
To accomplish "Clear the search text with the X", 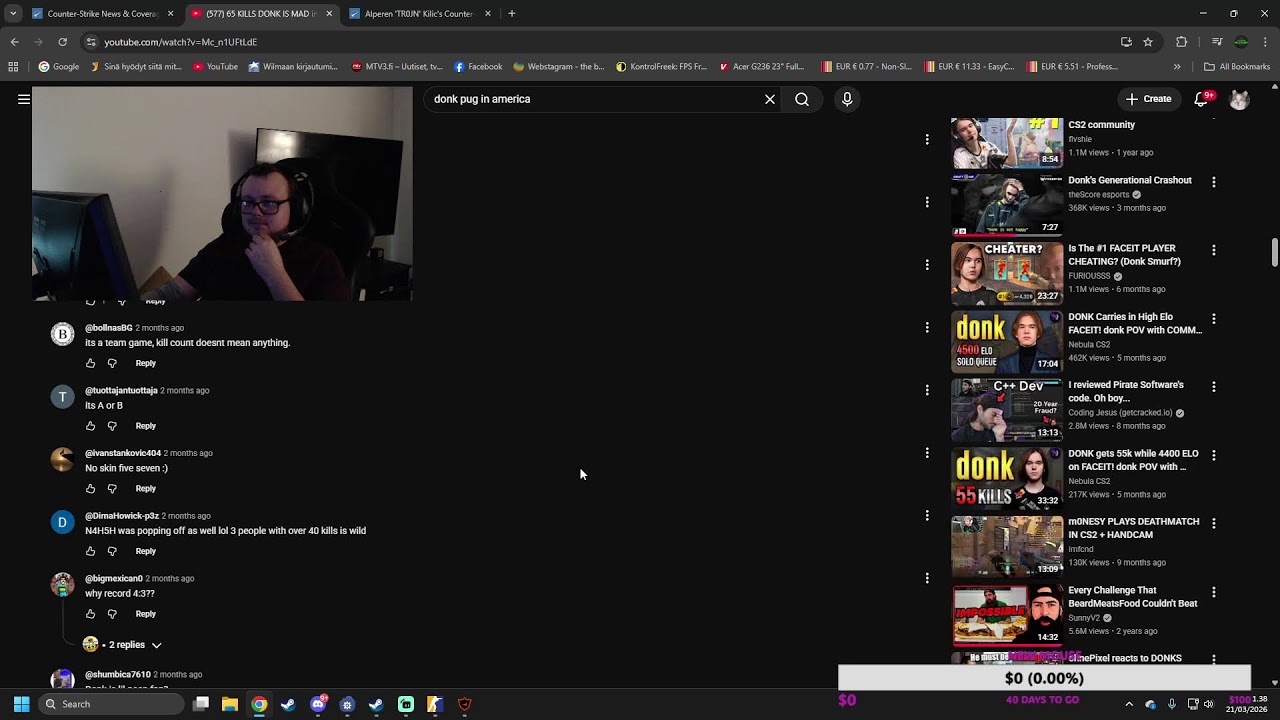I will point(770,99).
